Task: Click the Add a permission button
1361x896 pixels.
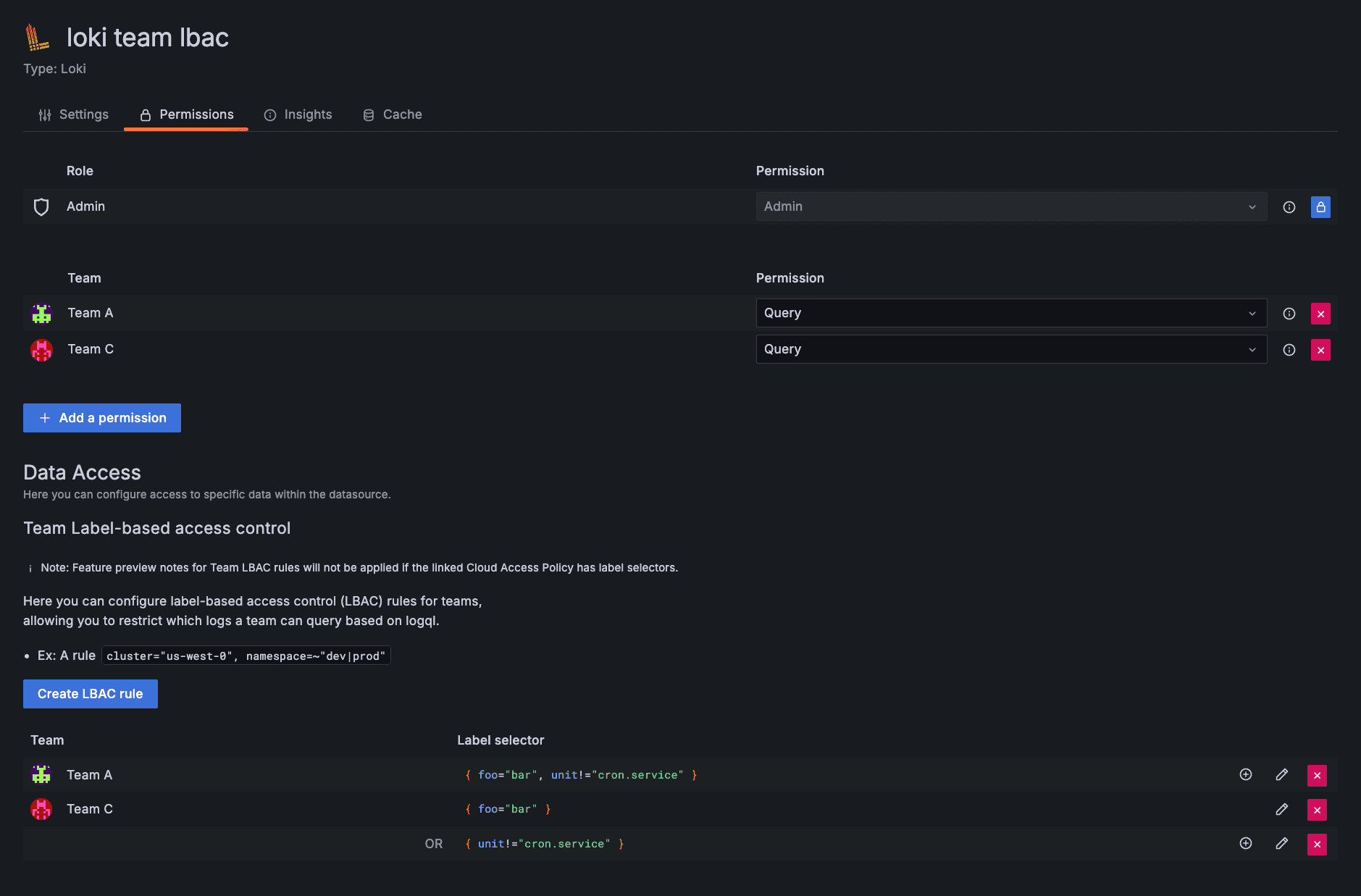Action: [101, 418]
